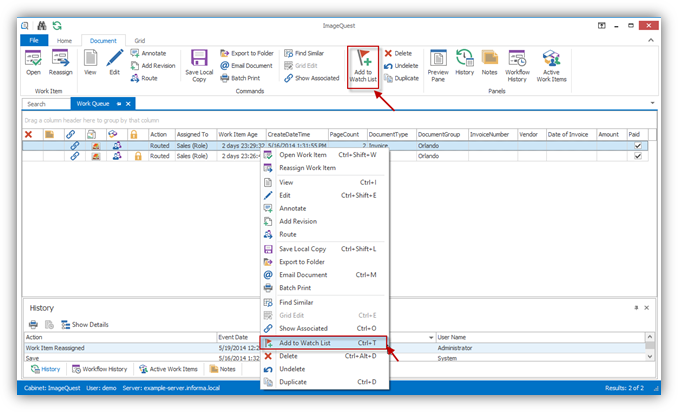This screenshot has width=678, height=412.
Task: Click Show Details in the History panel
Action: tap(85, 325)
